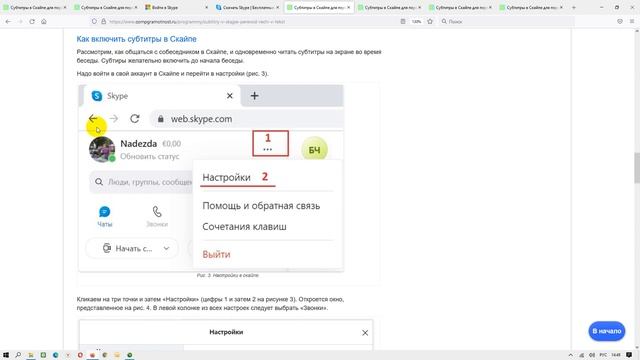640x360 pixels.
Task: Go back using the browser back arrow
Action: click(8, 21)
